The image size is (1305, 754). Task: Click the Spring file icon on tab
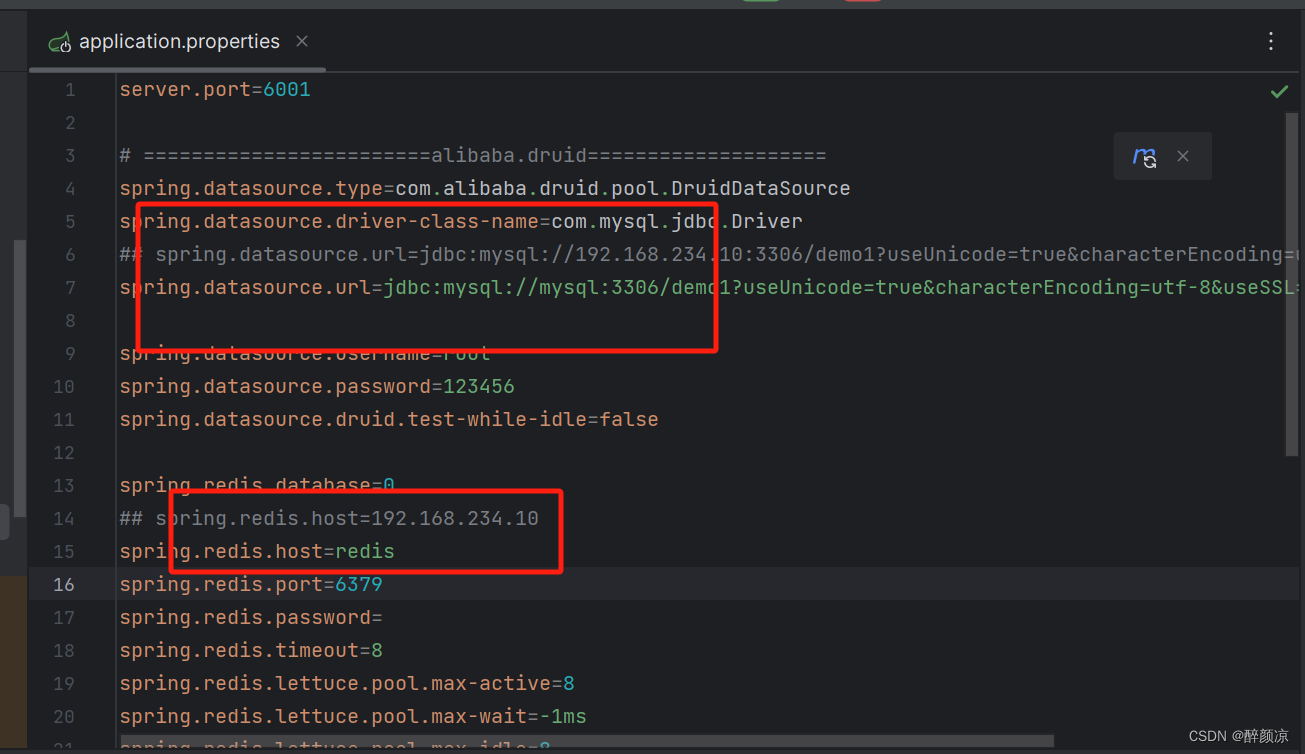click(x=61, y=42)
